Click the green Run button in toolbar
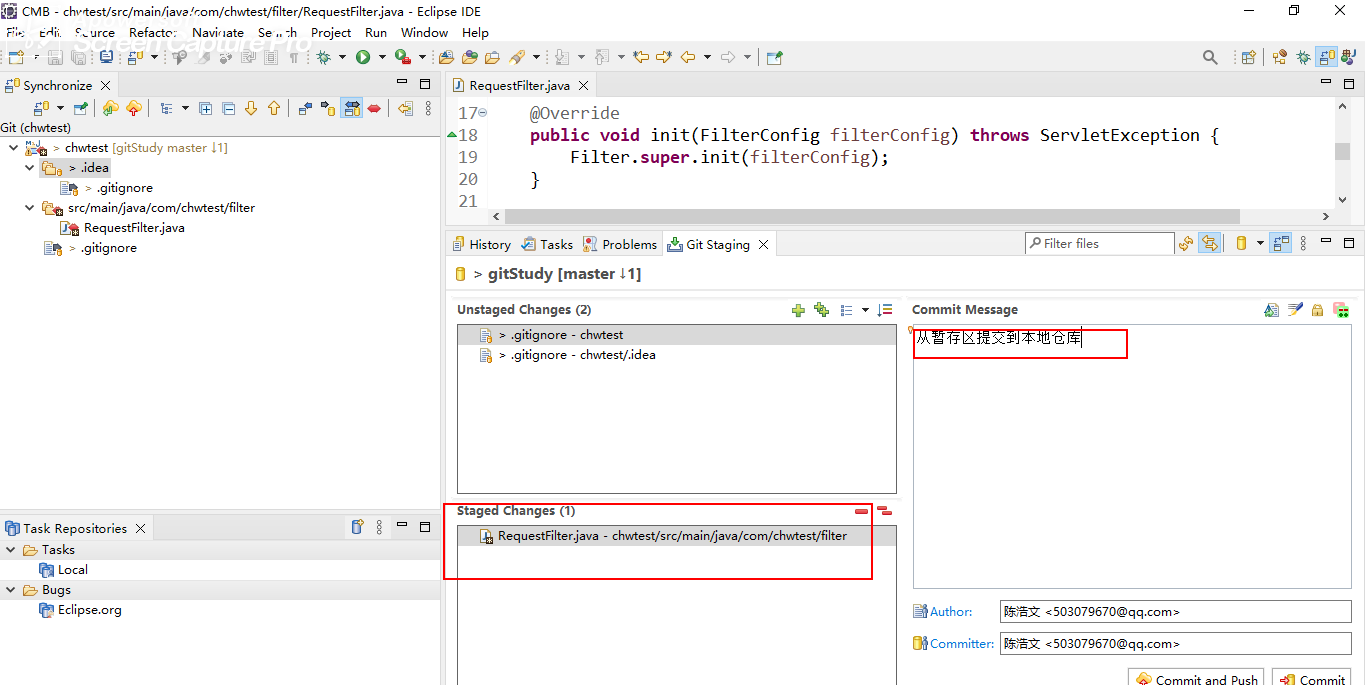The width and height of the screenshot is (1365, 685). point(362,57)
